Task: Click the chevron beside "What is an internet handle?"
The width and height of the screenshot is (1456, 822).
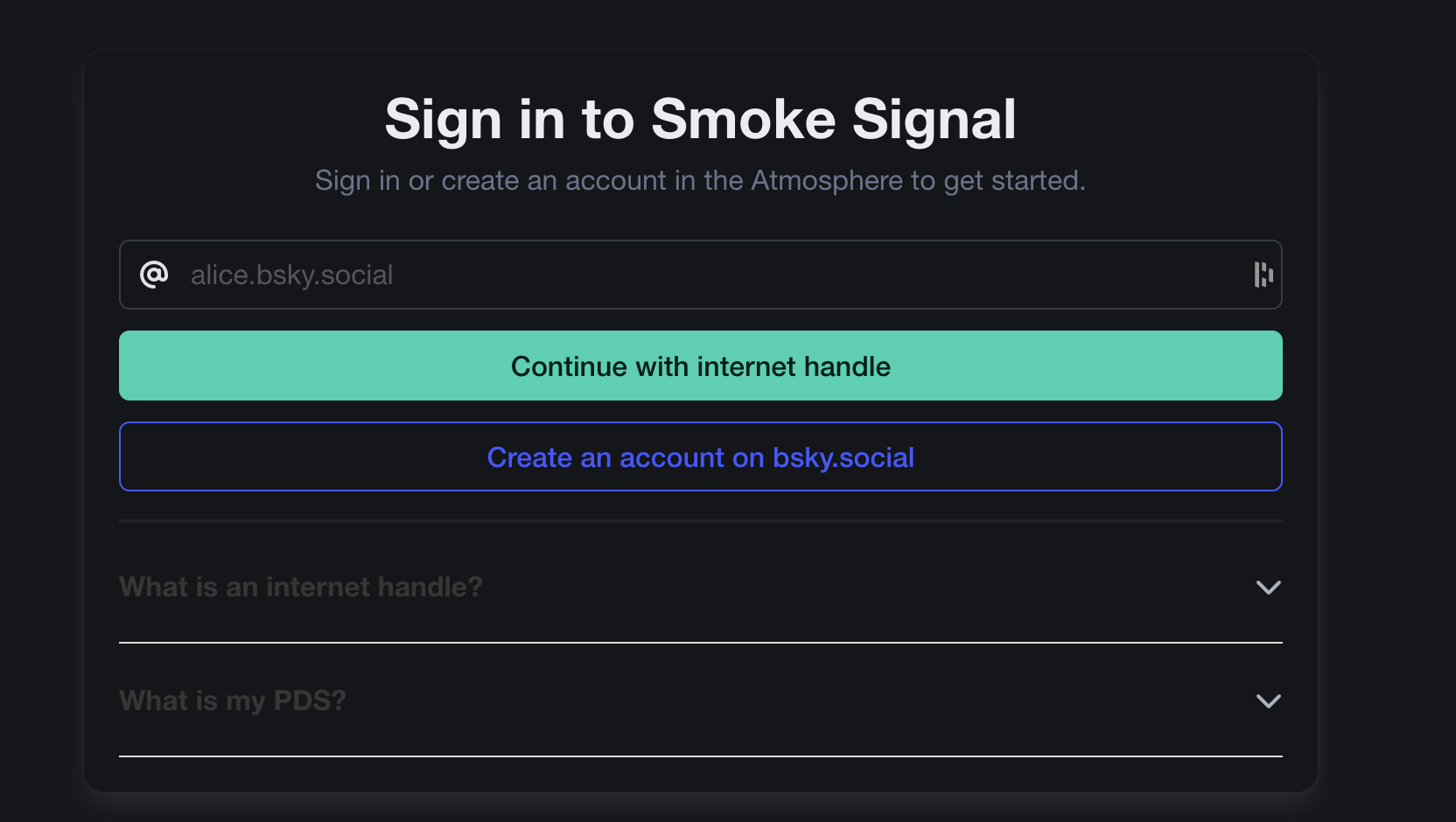Action: point(1268,588)
